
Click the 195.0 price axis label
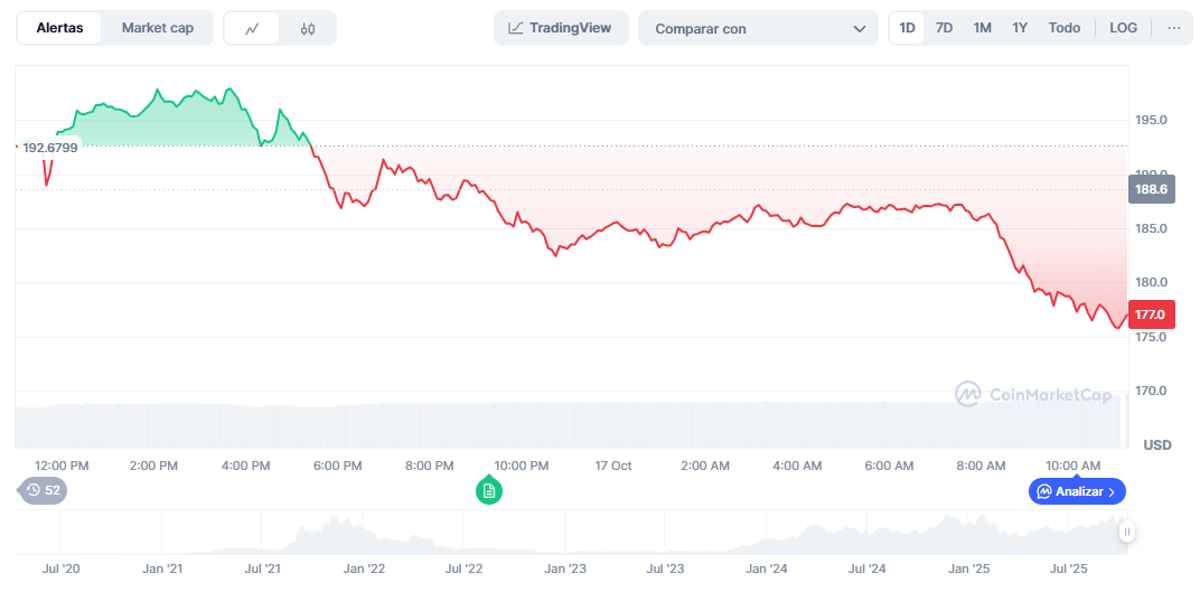pyautogui.click(x=1151, y=120)
